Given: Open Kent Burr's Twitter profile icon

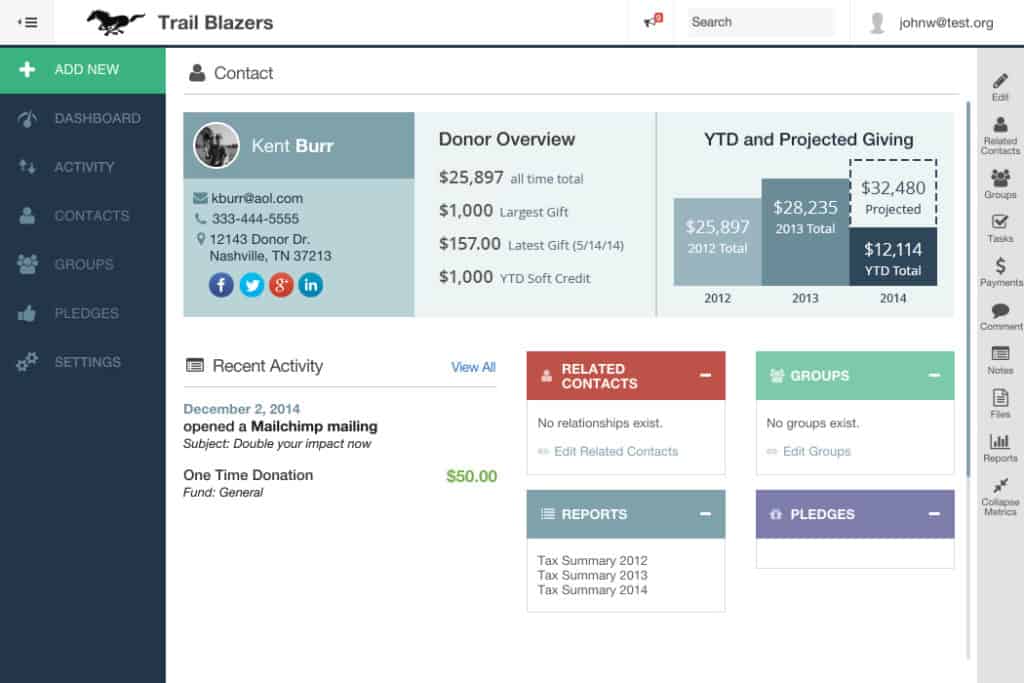Looking at the screenshot, I should [251, 285].
